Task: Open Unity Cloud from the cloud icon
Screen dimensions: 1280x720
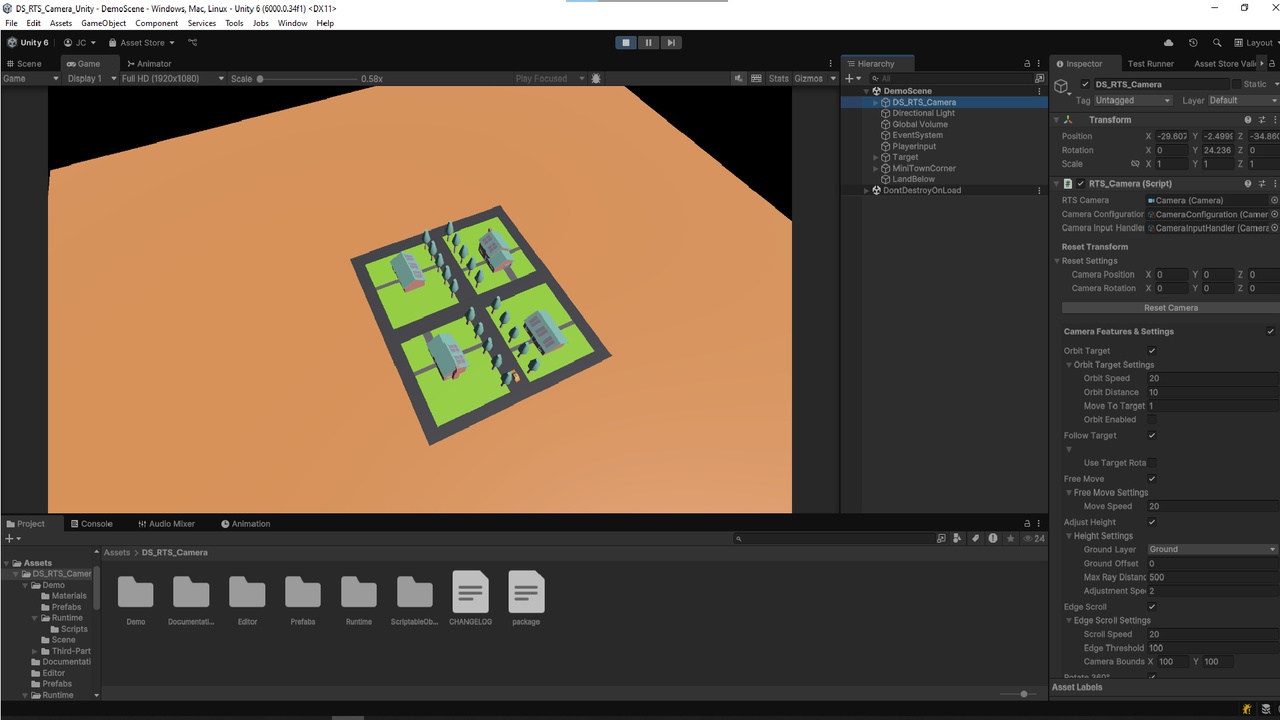Action: coord(1168,43)
